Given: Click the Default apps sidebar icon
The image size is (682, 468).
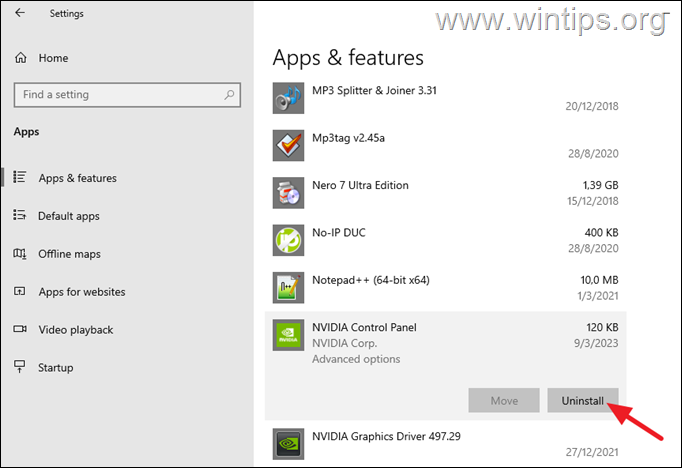Looking at the screenshot, I should click(x=20, y=215).
